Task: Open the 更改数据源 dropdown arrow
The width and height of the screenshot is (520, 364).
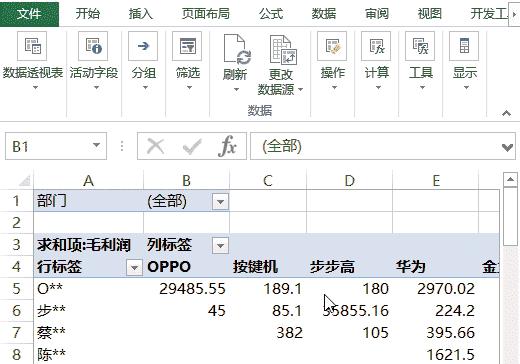Action: click(300, 89)
